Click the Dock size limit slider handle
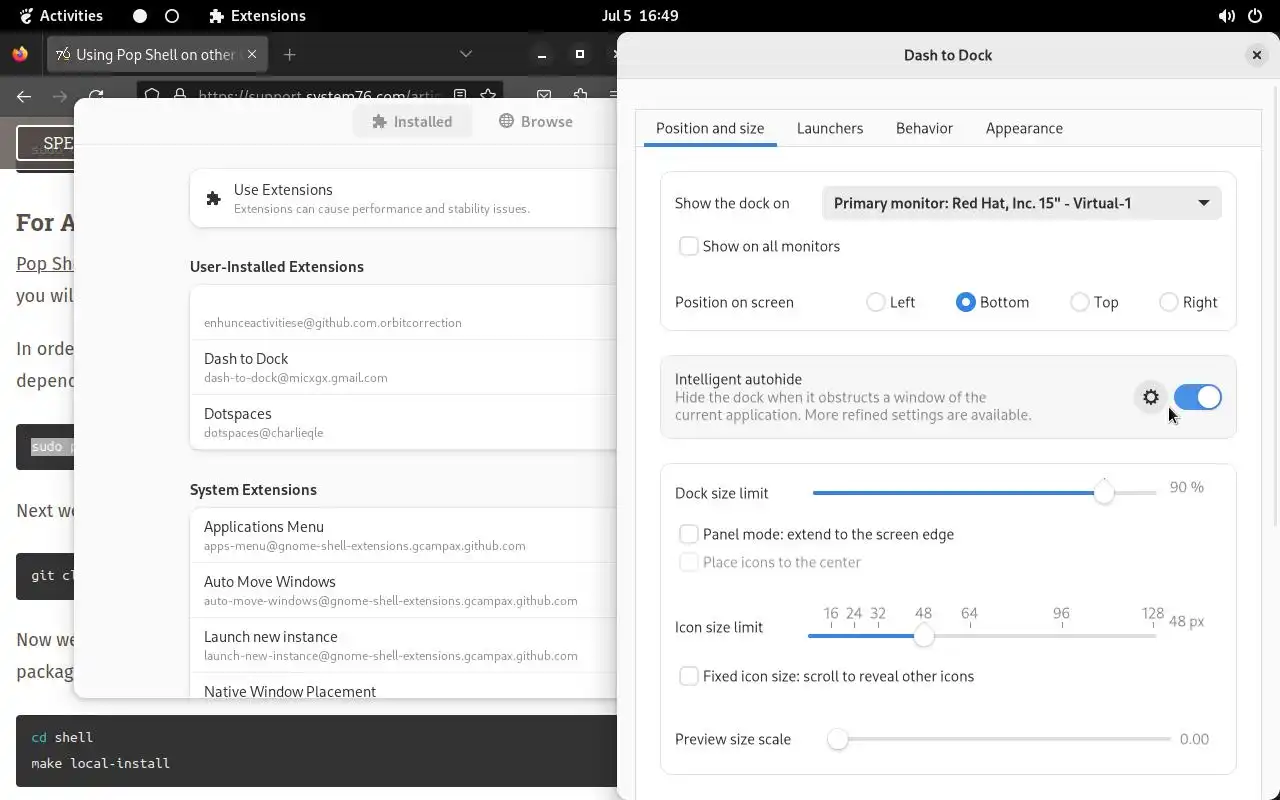The image size is (1280, 800). click(x=1104, y=493)
